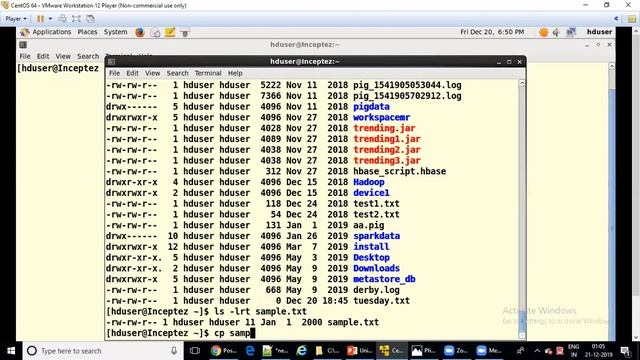This screenshot has width=640, height=360.
Task: Click the Type here to search box
Action: 102,351
